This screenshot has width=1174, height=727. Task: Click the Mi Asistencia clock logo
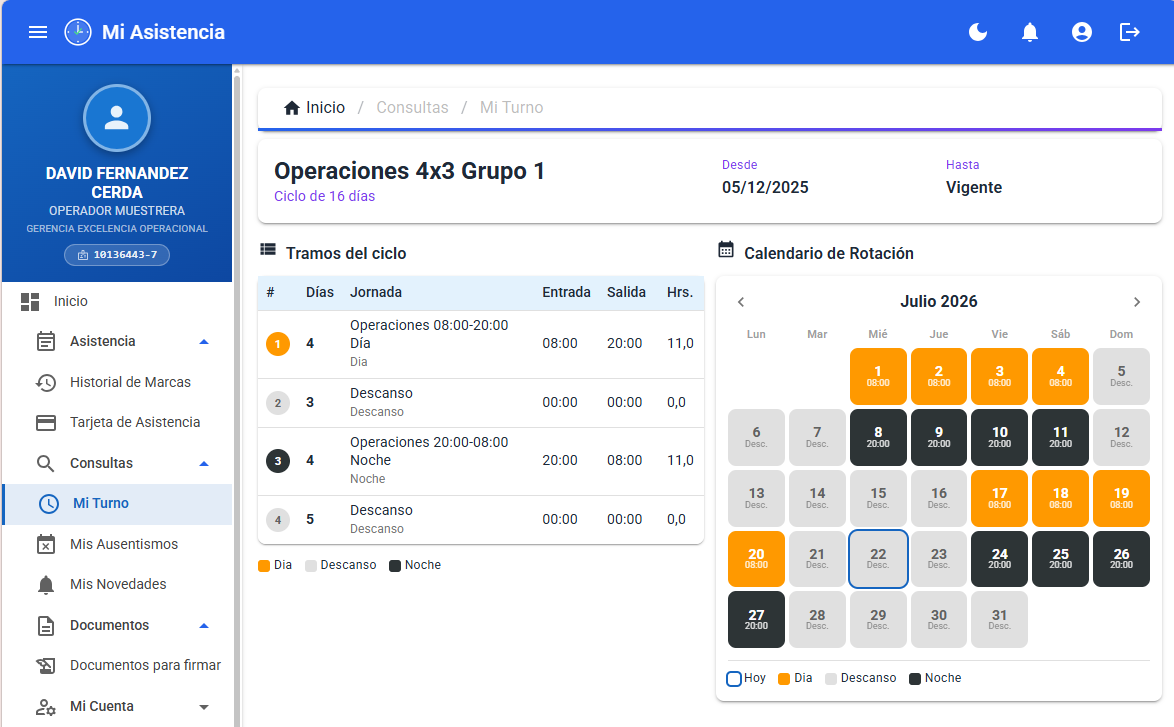[x=78, y=32]
